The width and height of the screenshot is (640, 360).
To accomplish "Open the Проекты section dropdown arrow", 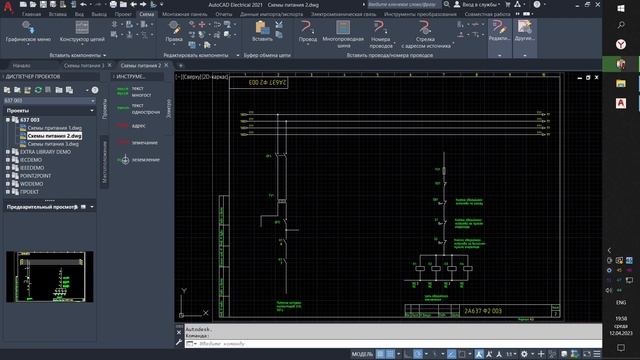I will click(x=91, y=111).
